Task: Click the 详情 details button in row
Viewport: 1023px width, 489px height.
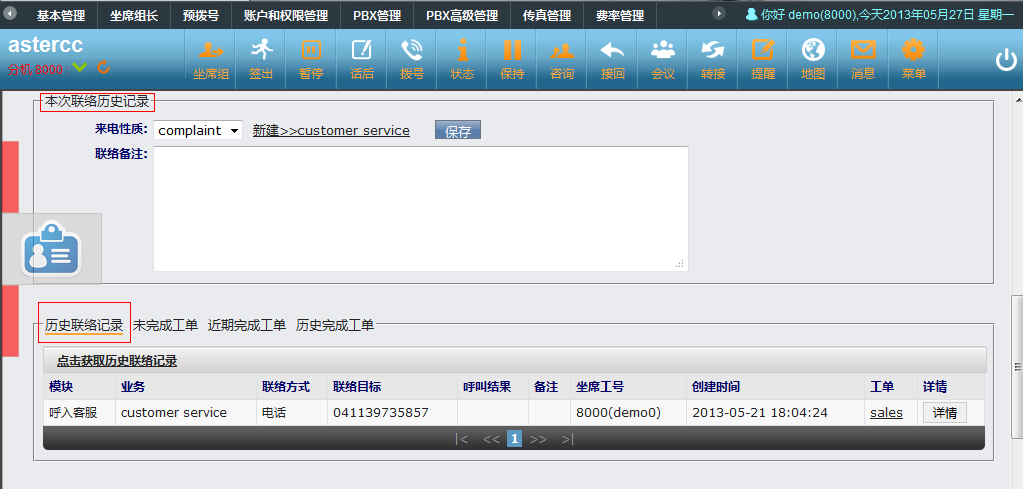Action: click(x=944, y=412)
